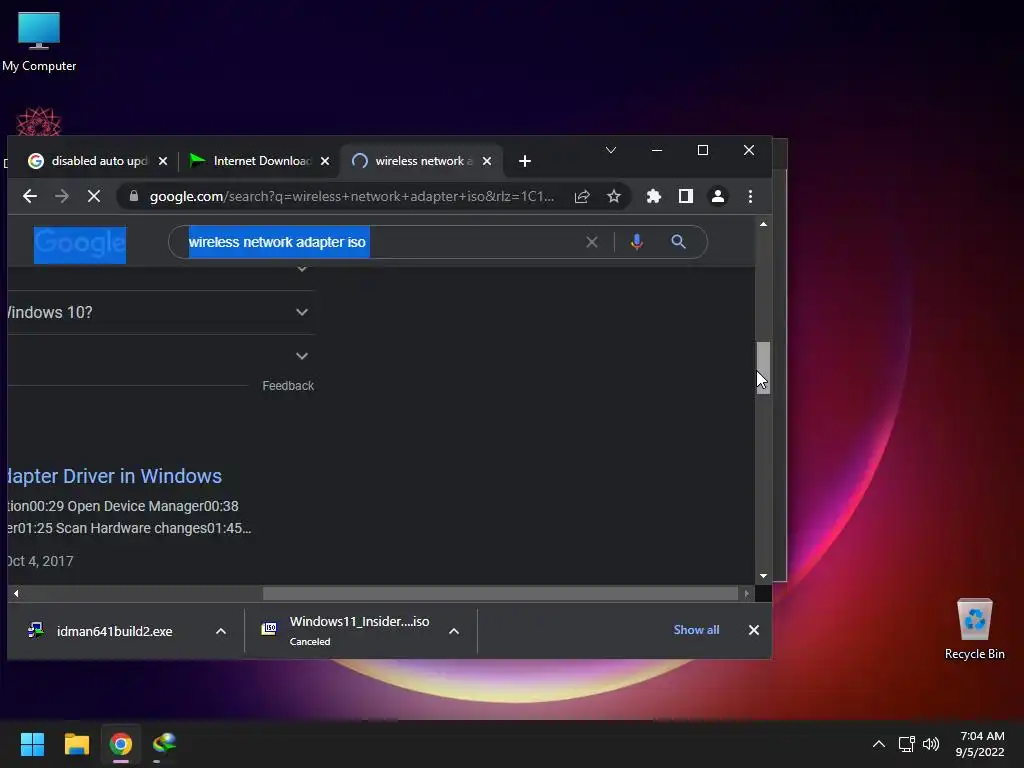Close the 'disabled auto upd' tab
The height and width of the screenshot is (768, 1024).
click(x=163, y=161)
